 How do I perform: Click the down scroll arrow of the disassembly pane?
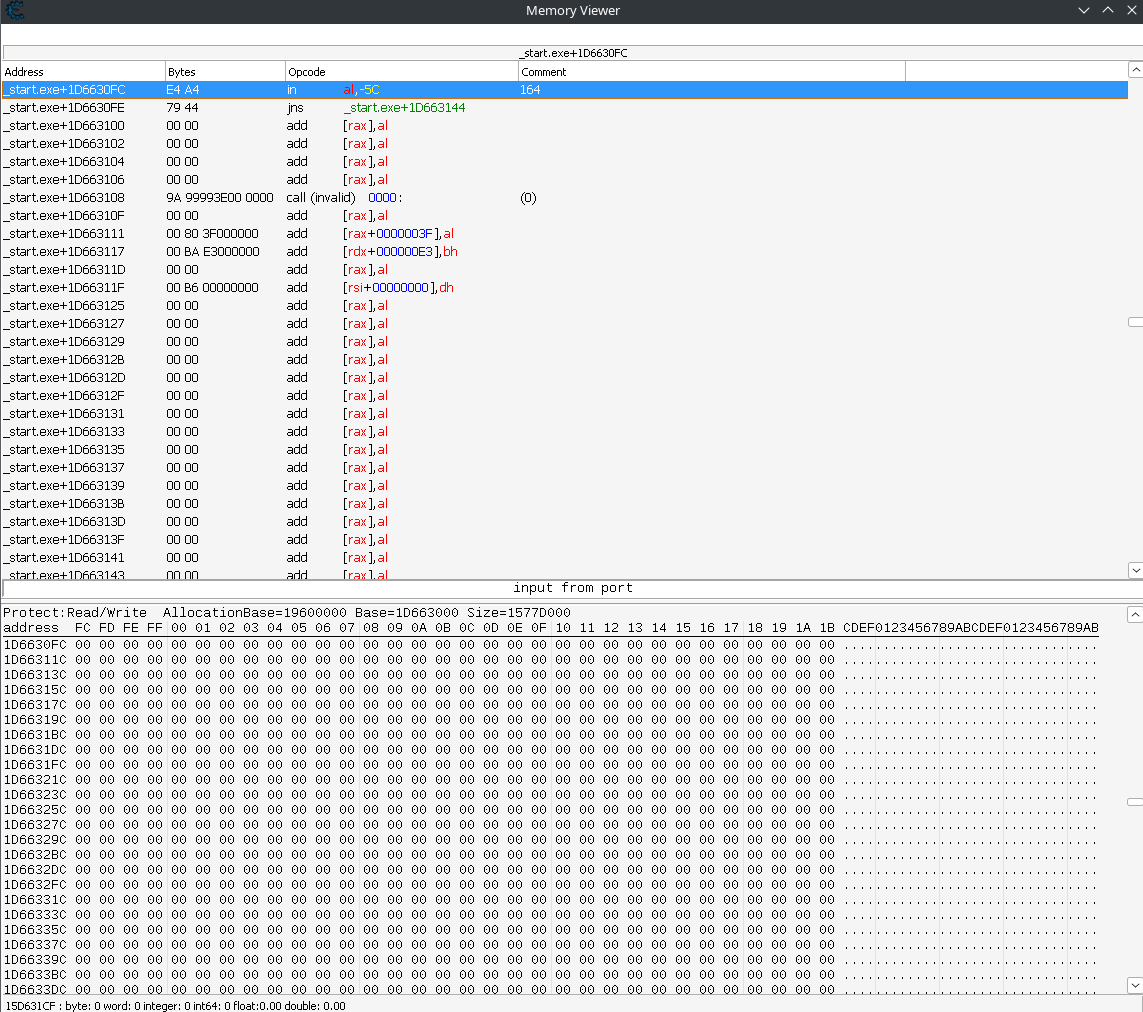click(1134, 570)
